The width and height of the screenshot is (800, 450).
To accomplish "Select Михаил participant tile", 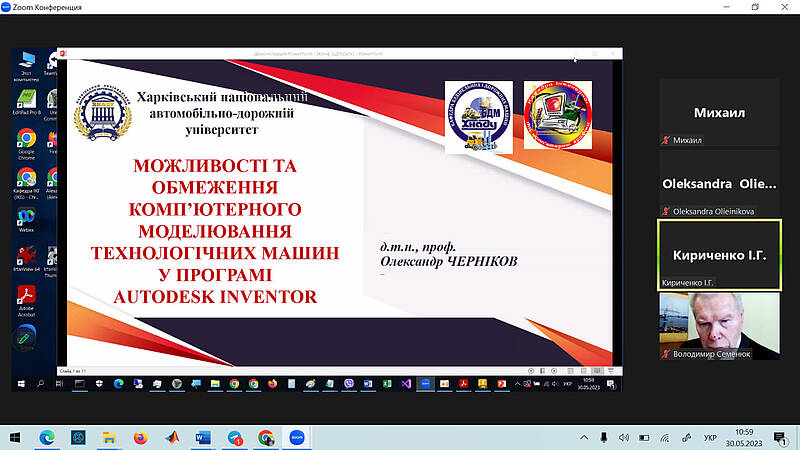I will tap(719, 112).
